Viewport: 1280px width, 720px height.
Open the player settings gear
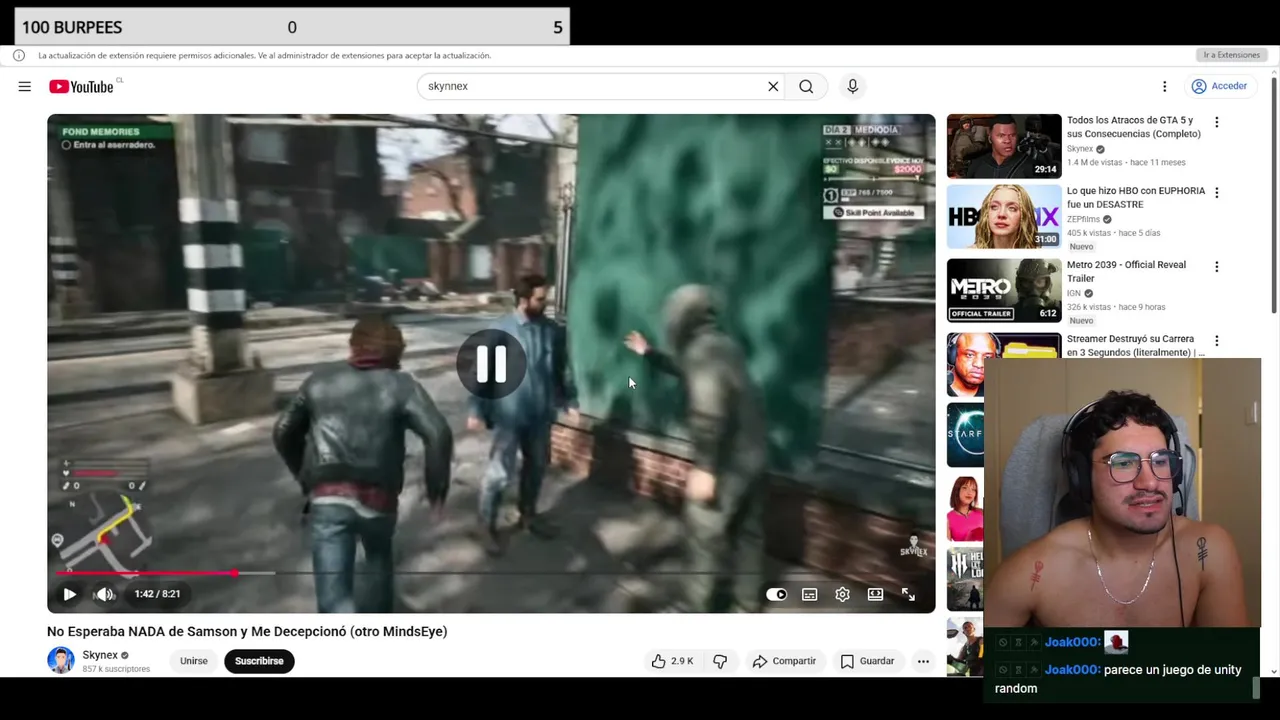click(842, 594)
